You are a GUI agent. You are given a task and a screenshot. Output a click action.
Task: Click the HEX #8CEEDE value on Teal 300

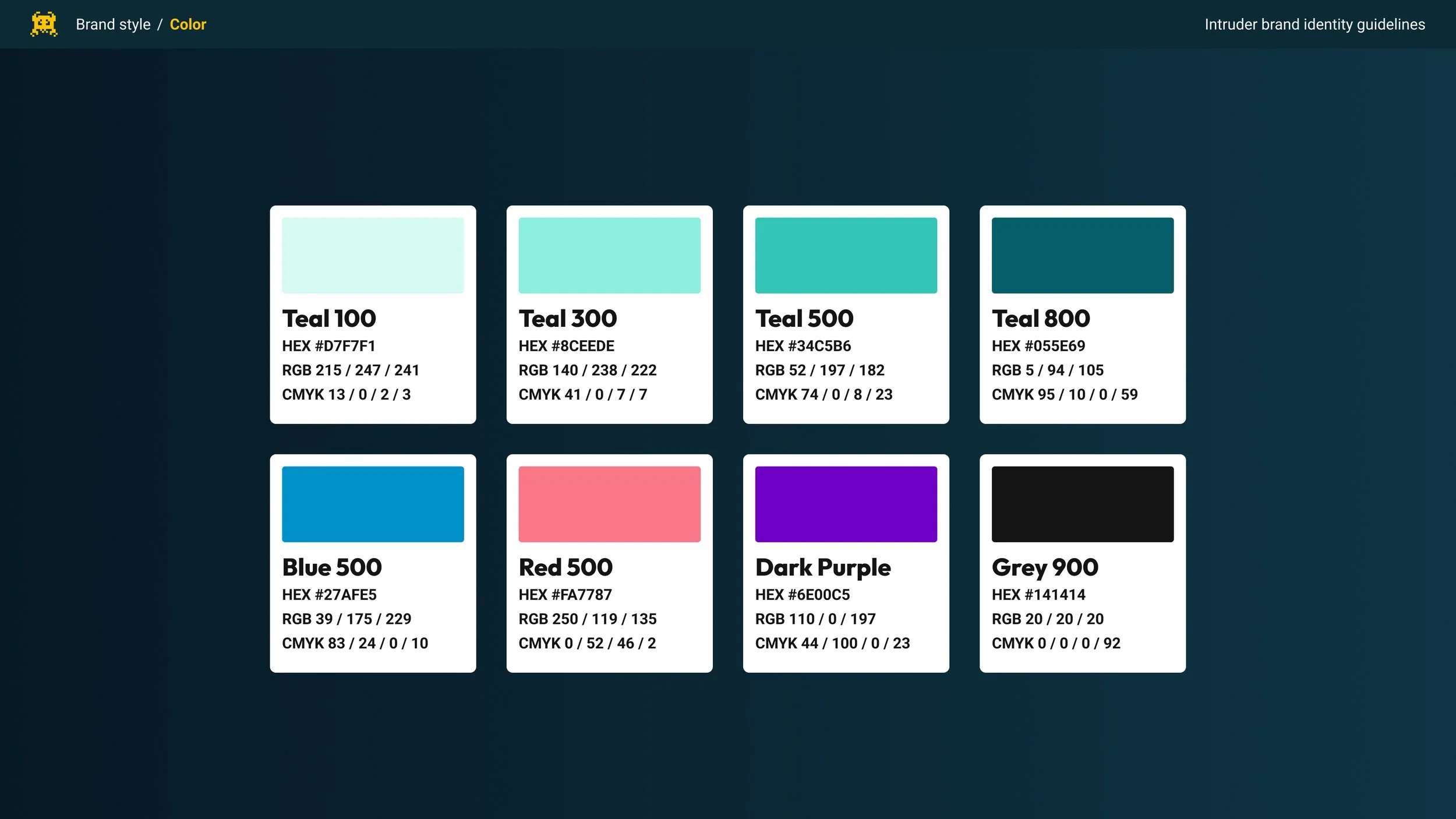pyautogui.click(x=566, y=345)
